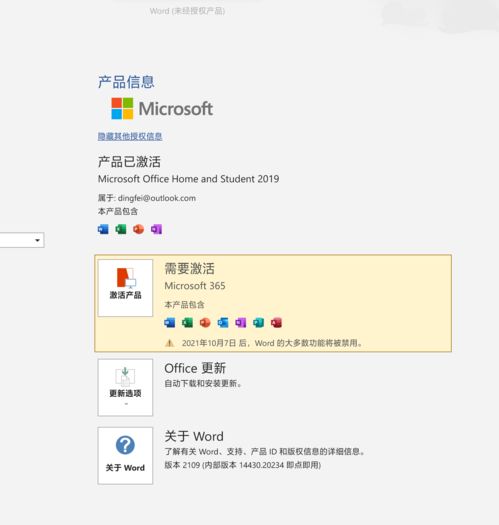
Task: Click the warning triangle next to 2021年10月7日
Action: pos(169,343)
